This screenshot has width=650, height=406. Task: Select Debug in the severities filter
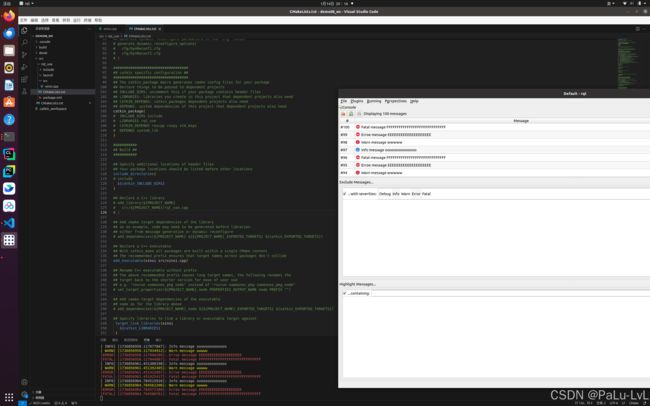[x=385, y=194]
